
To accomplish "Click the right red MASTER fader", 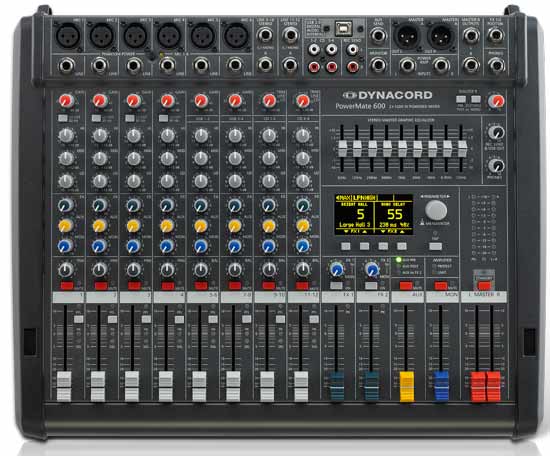I will coord(493,386).
